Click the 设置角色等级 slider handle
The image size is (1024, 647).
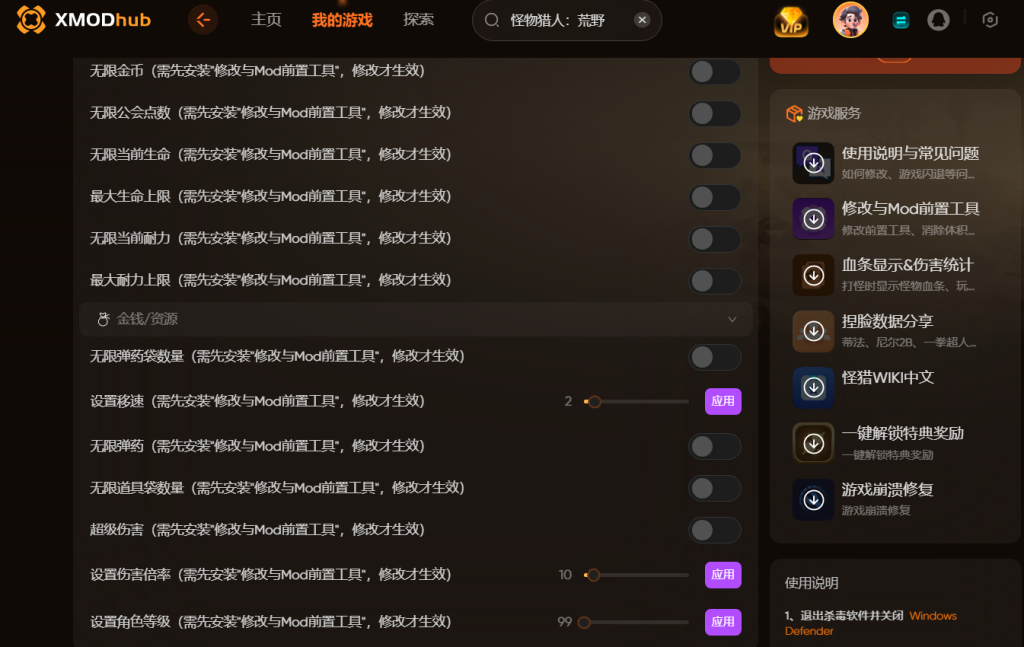click(584, 622)
